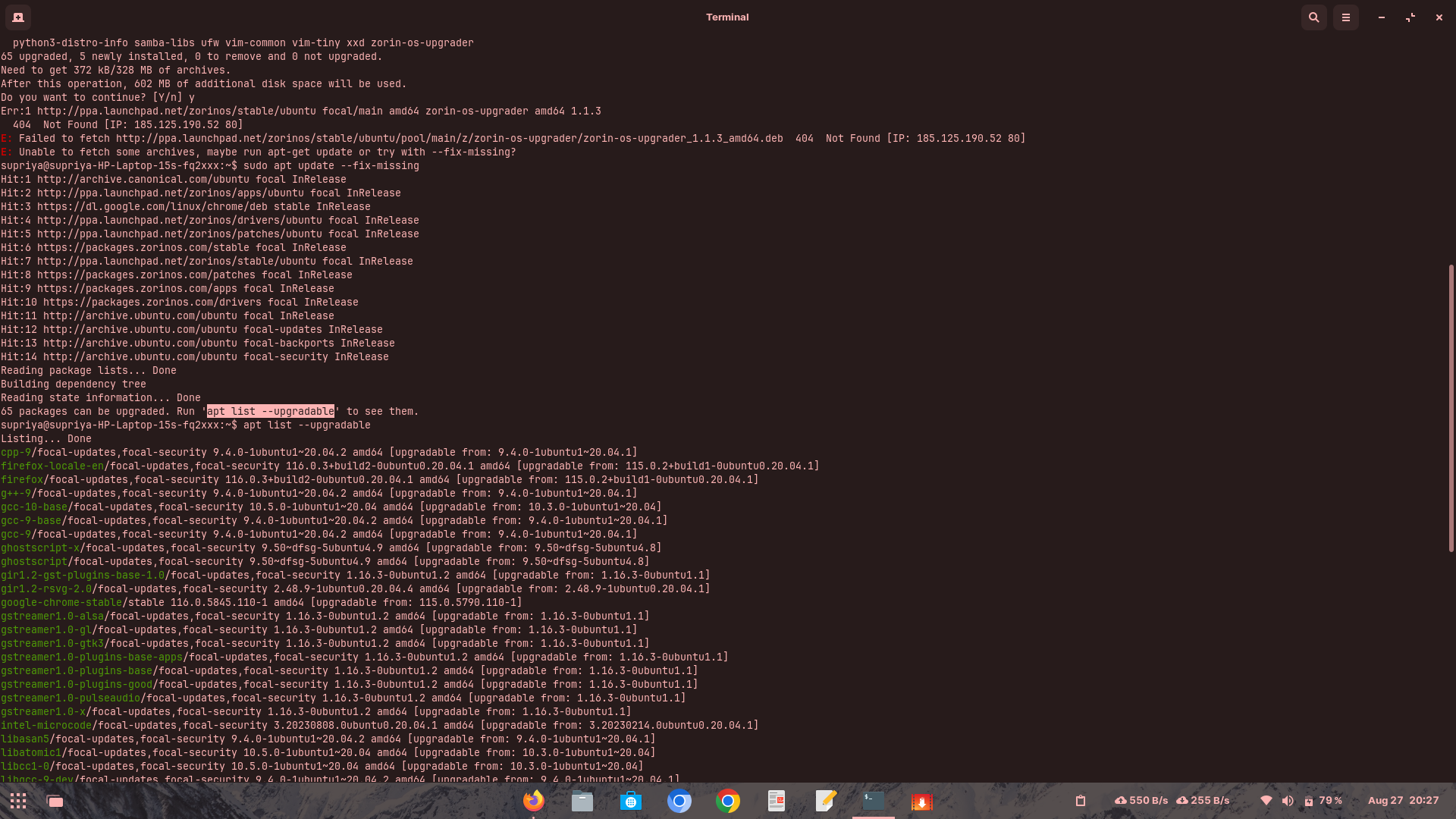Click '65 upgraded, 5 newly installed' summary line

(192, 57)
